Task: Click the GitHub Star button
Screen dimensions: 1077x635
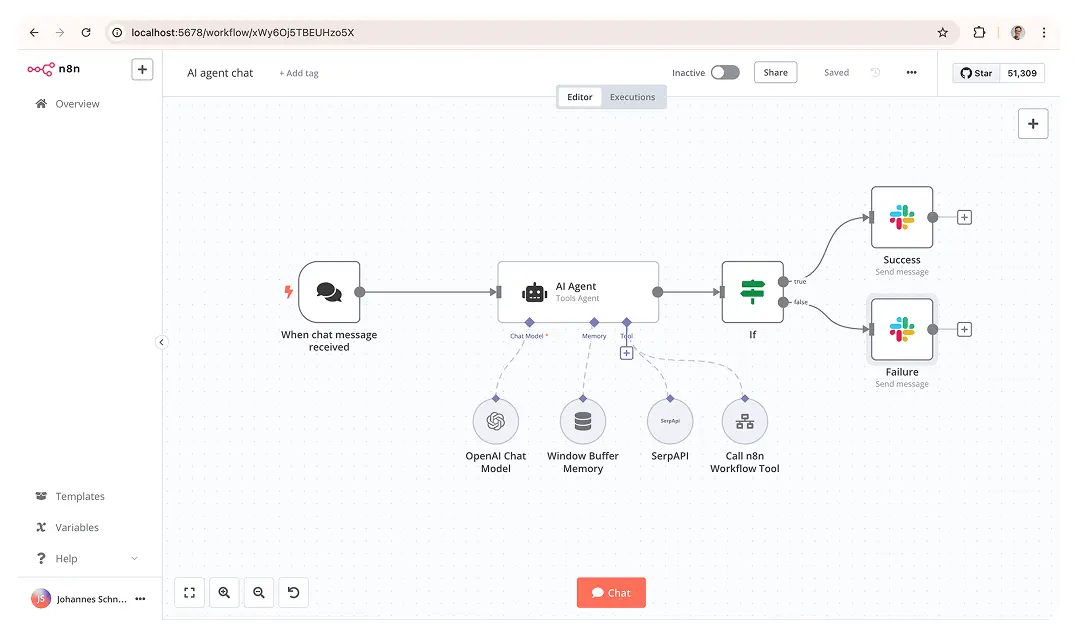Action: (976, 73)
